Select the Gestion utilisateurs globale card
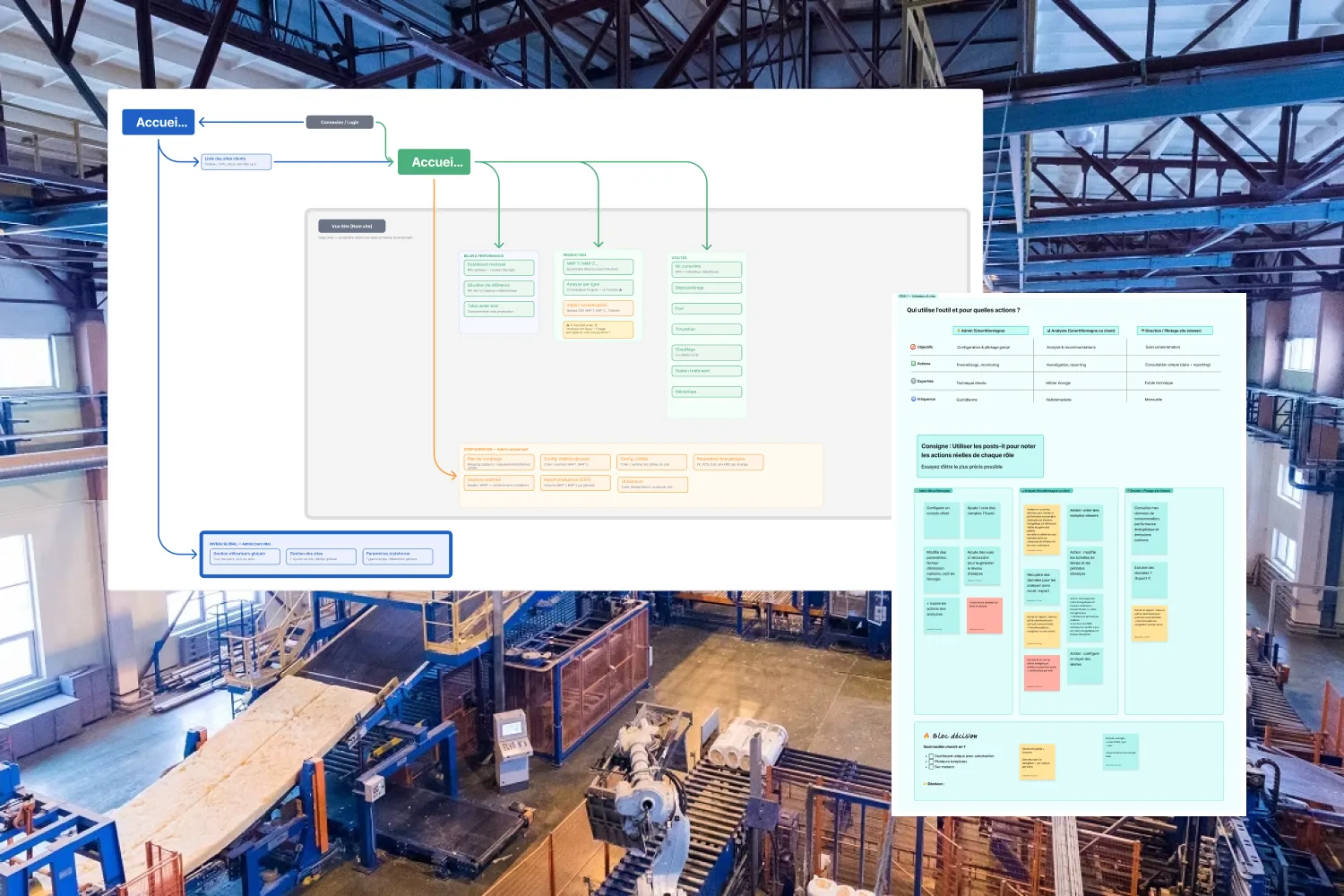Screen dimensions: 1344x896 245,556
